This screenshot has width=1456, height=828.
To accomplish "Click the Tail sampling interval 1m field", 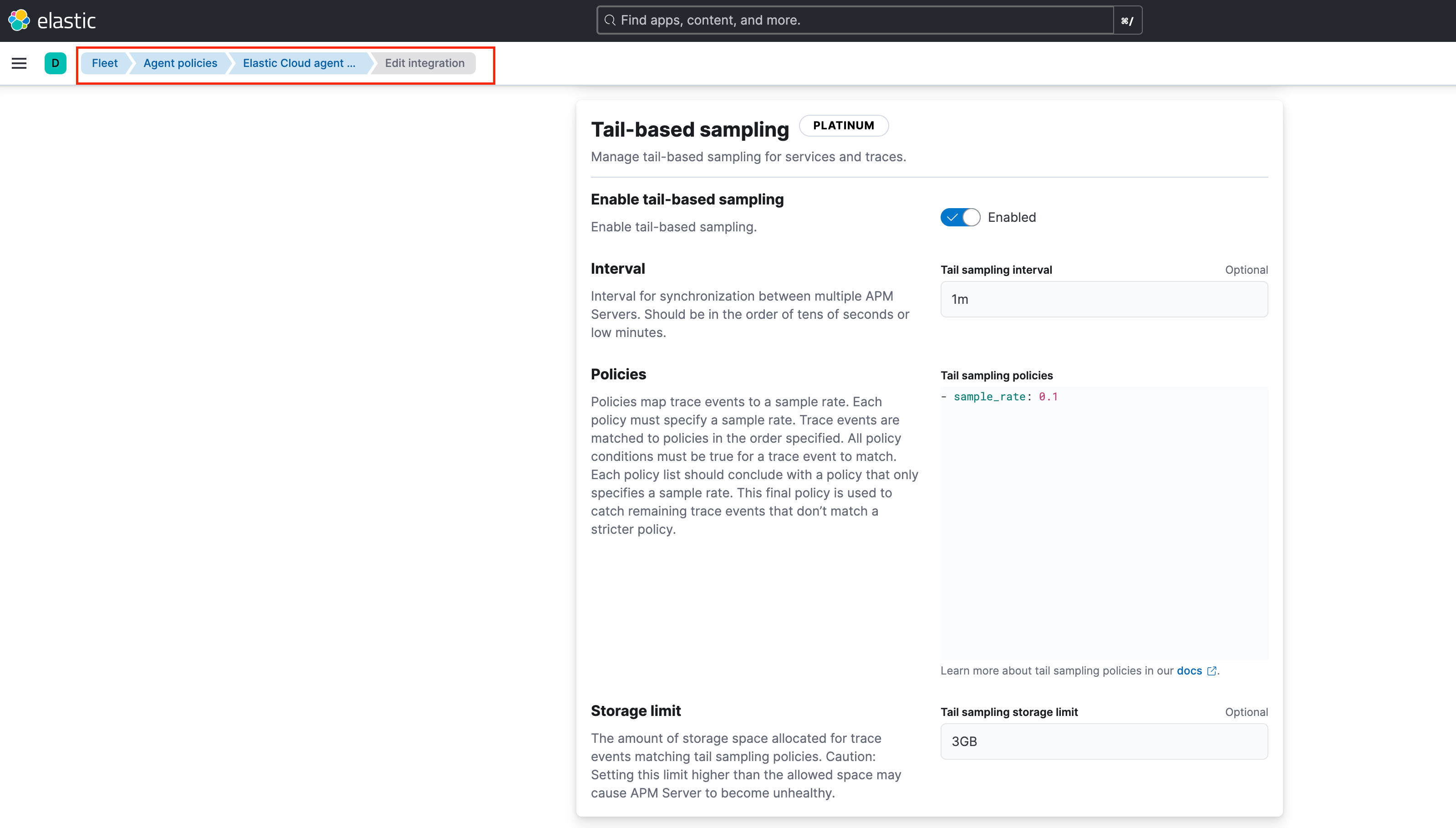I will tap(1103, 299).
